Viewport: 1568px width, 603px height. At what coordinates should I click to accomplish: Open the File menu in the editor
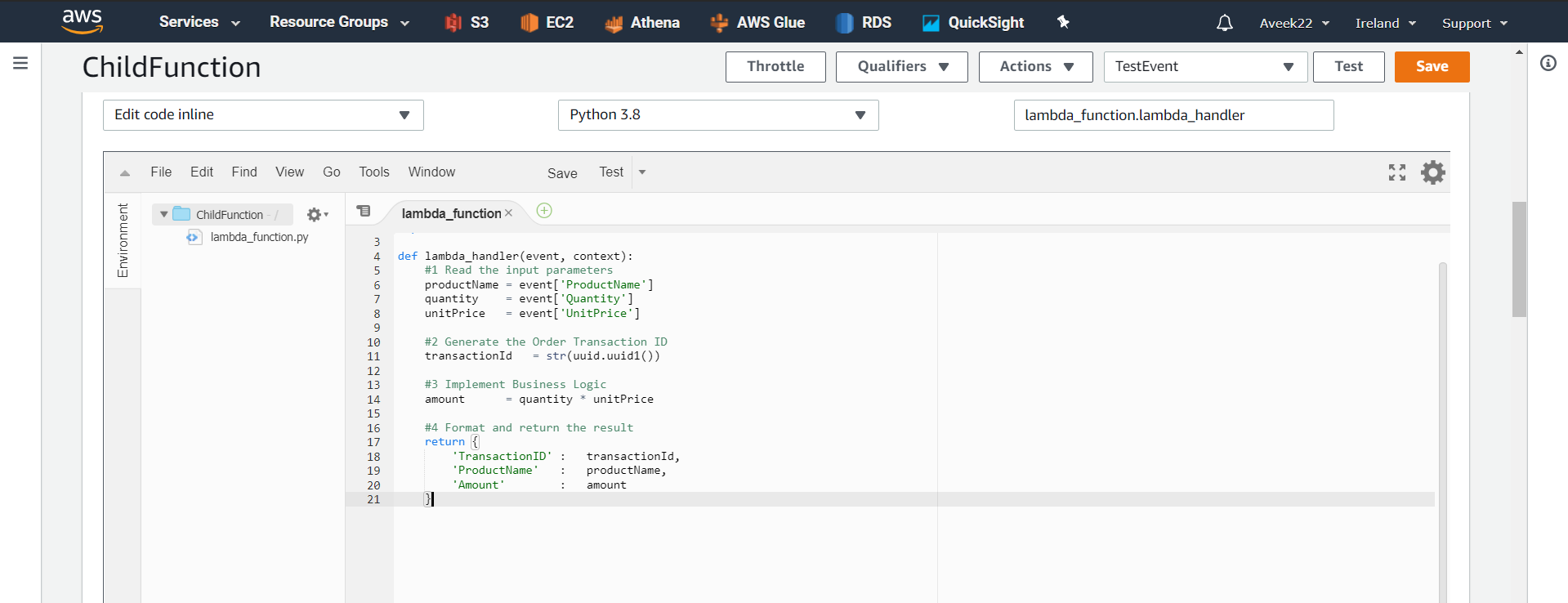click(x=161, y=172)
